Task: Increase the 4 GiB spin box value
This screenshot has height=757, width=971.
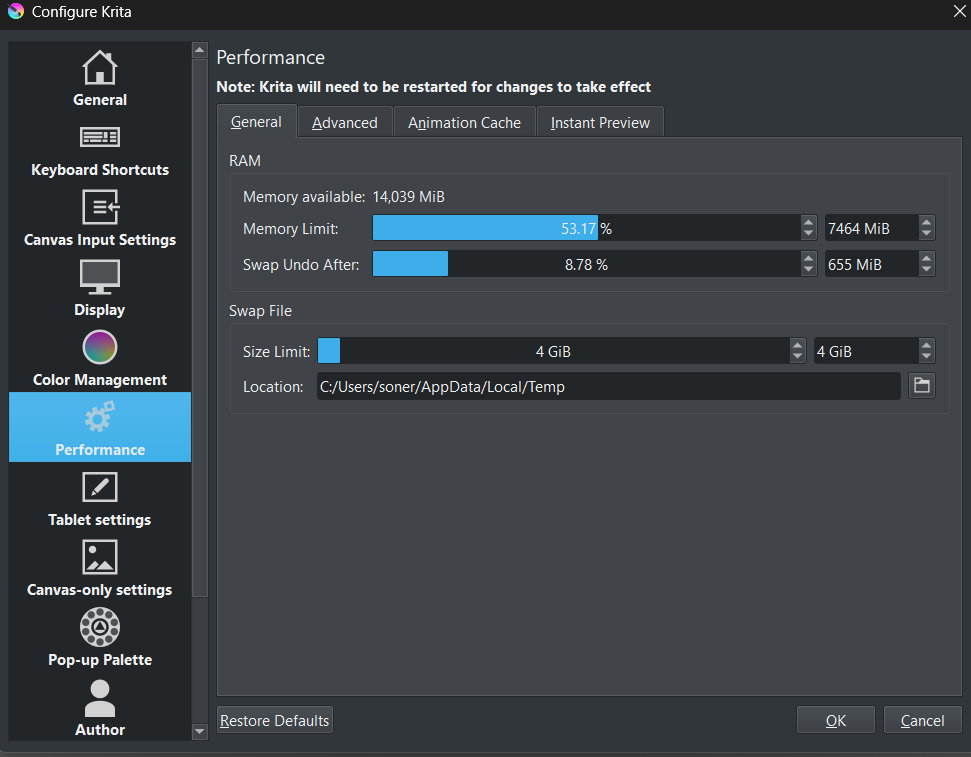Action: [x=926, y=344]
